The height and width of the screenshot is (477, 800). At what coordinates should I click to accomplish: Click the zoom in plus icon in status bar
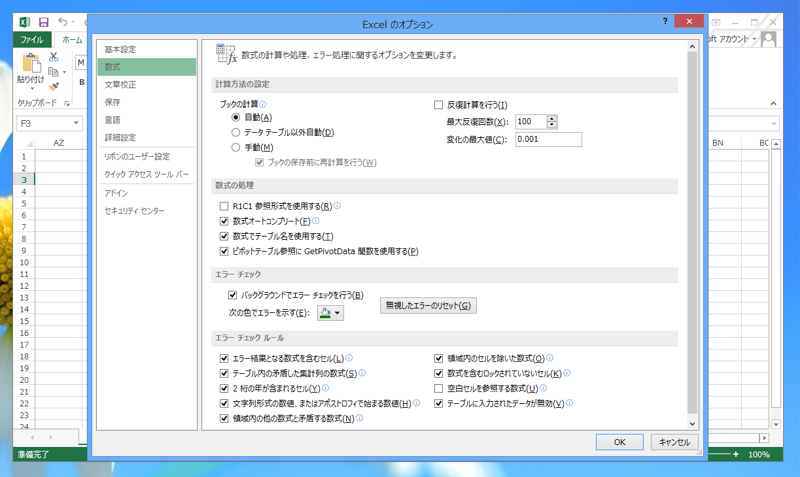736,454
